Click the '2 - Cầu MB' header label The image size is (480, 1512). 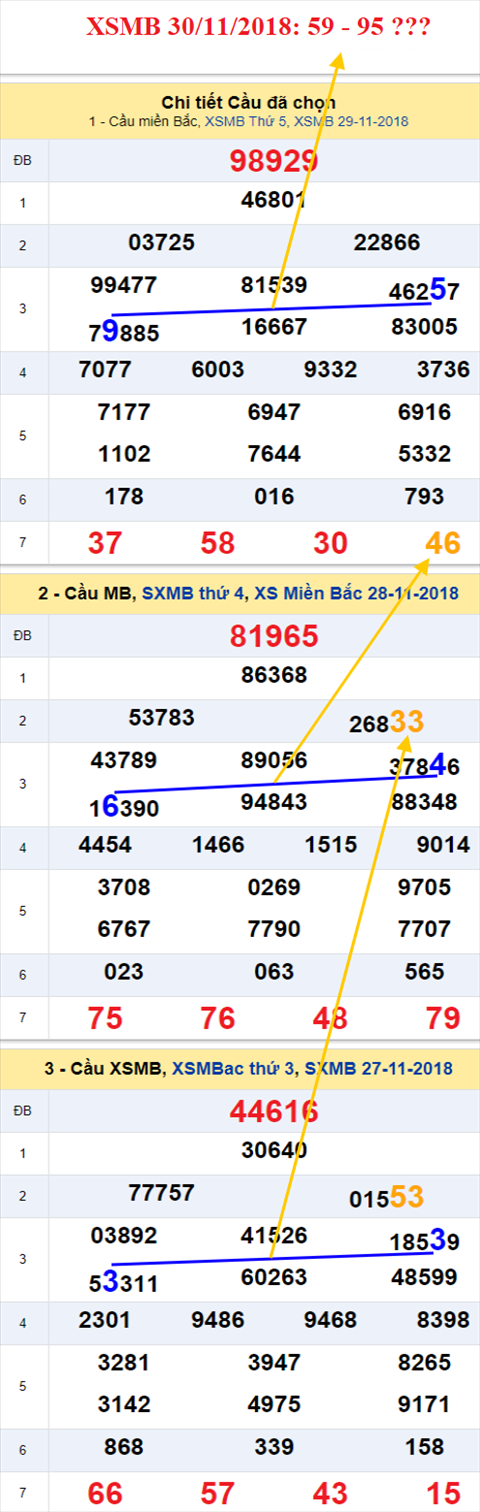pos(84,593)
